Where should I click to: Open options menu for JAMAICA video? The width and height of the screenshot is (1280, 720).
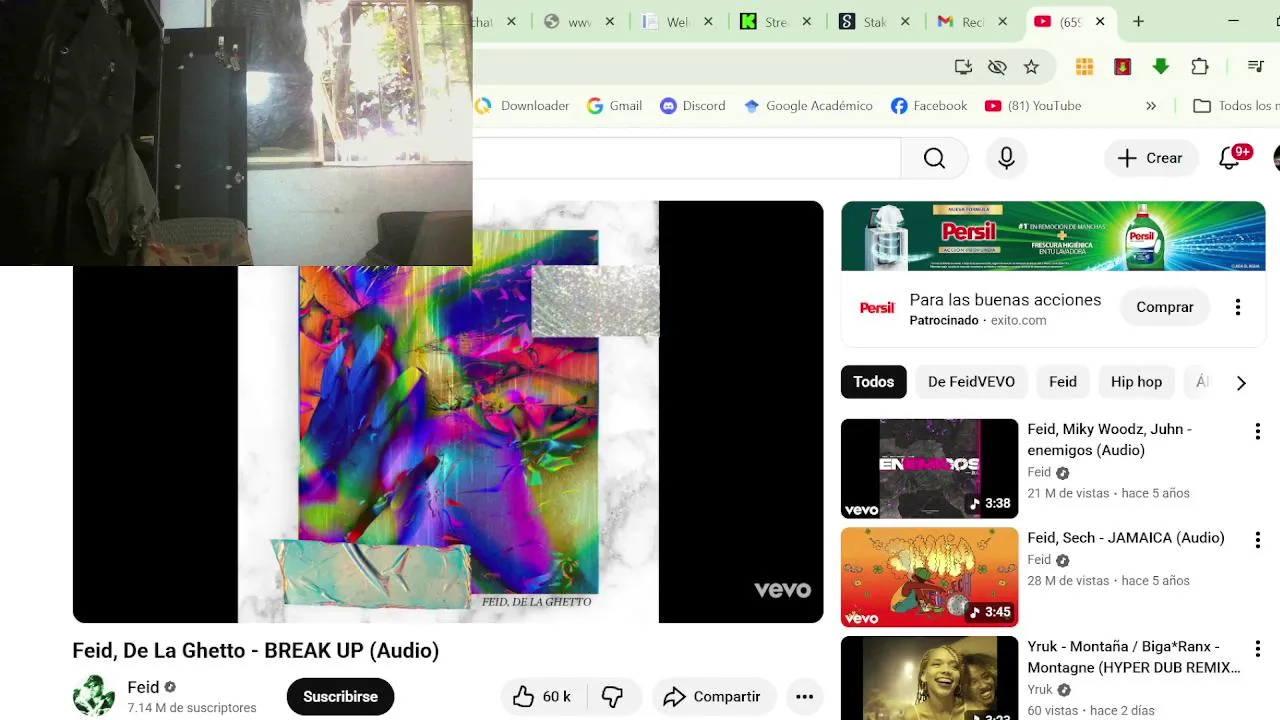(1257, 540)
